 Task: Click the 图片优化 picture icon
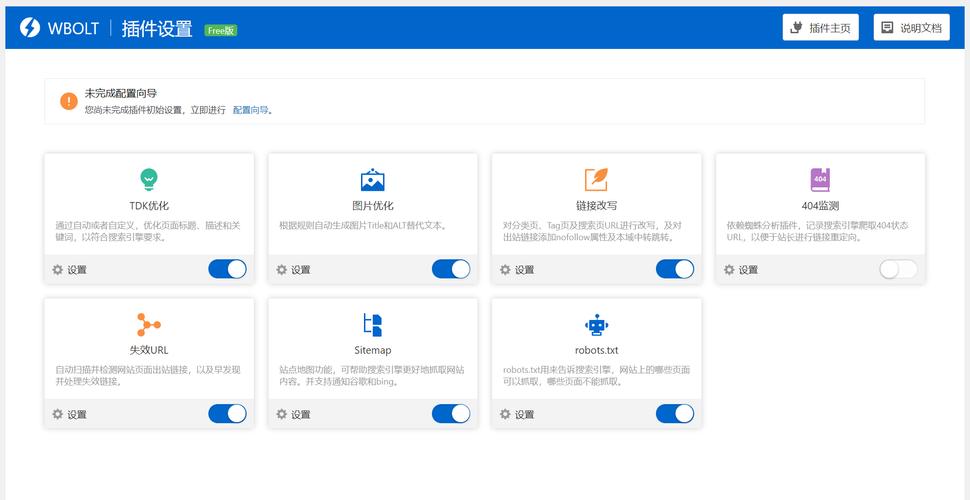372,180
